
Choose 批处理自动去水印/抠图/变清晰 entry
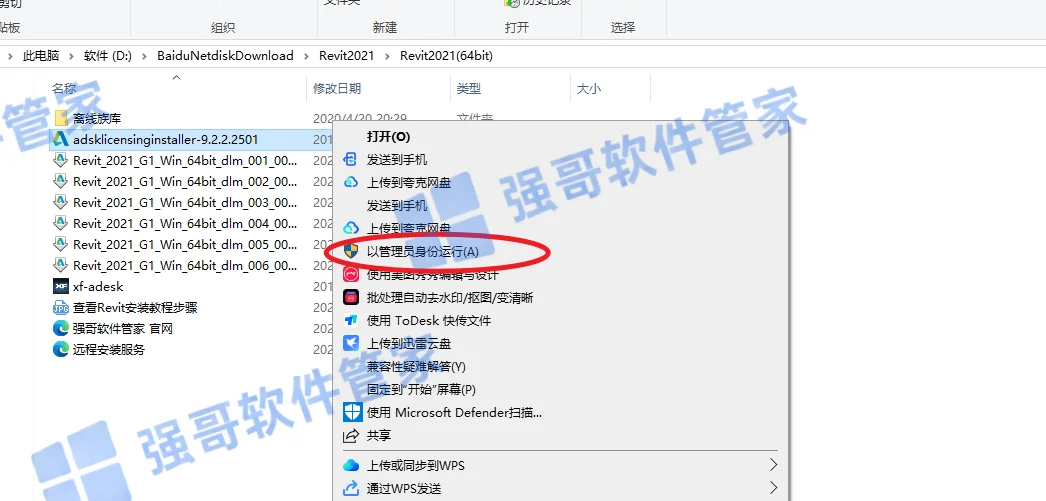coord(450,298)
